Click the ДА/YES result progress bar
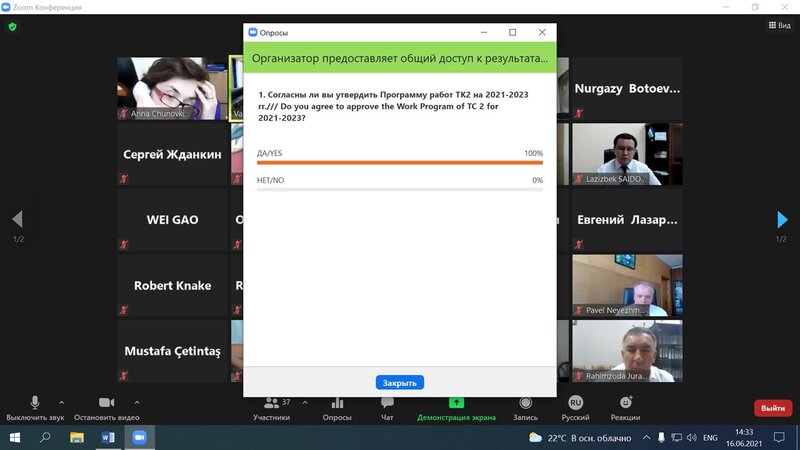 pyautogui.click(x=399, y=162)
